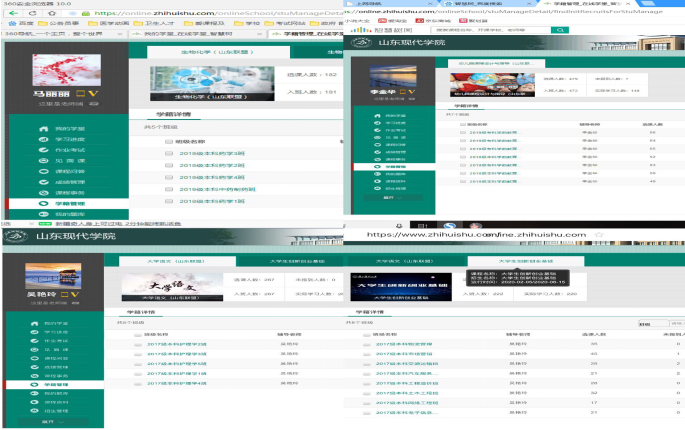Open 成绩管理 icon in 马丽丽's sidebar
The image size is (685, 430).
tap(42, 179)
